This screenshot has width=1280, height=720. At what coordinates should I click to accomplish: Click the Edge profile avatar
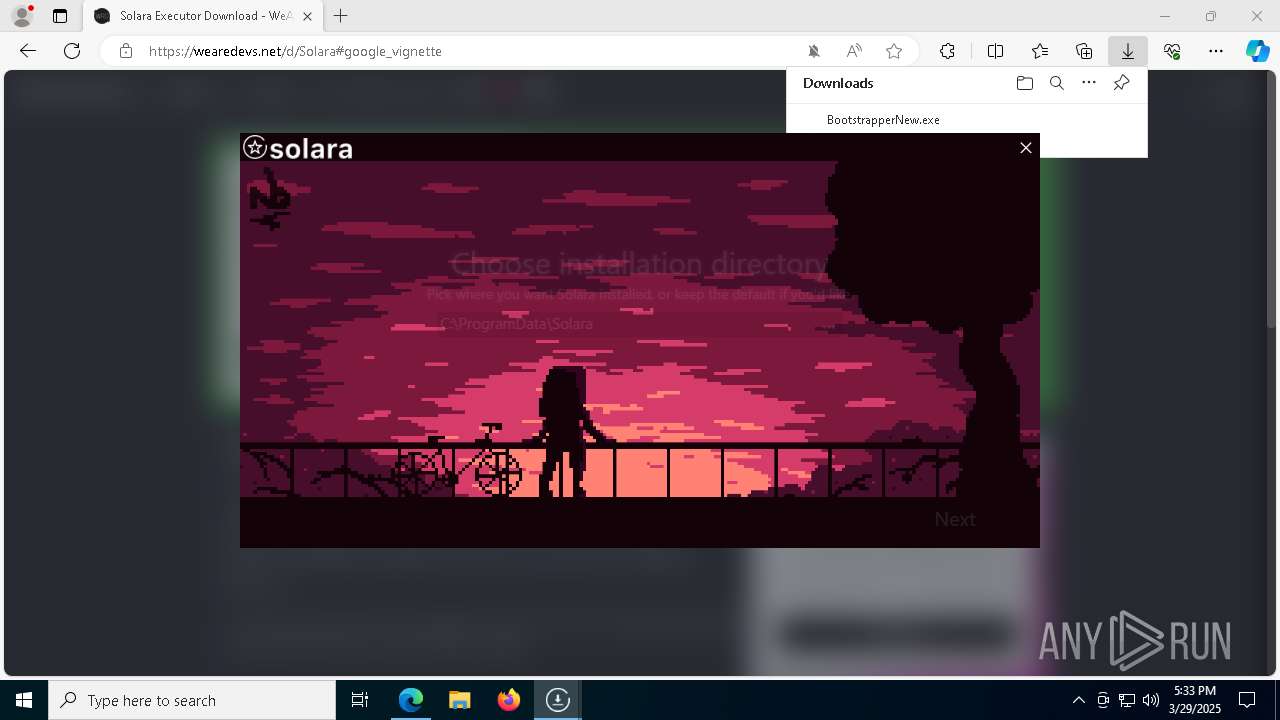coord(22,16)
